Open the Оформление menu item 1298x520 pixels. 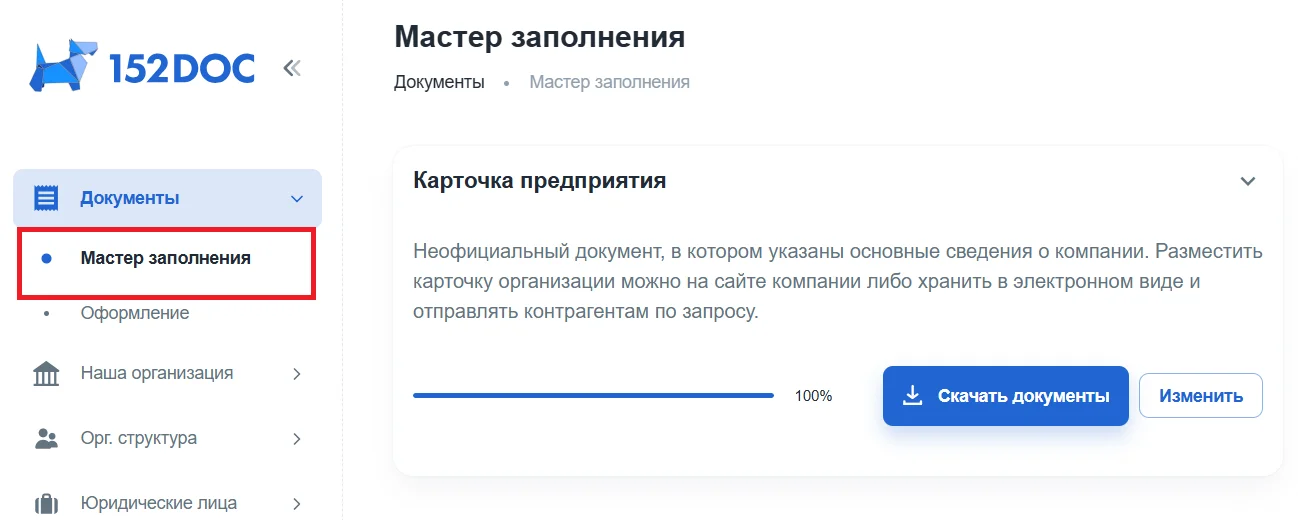135,313
